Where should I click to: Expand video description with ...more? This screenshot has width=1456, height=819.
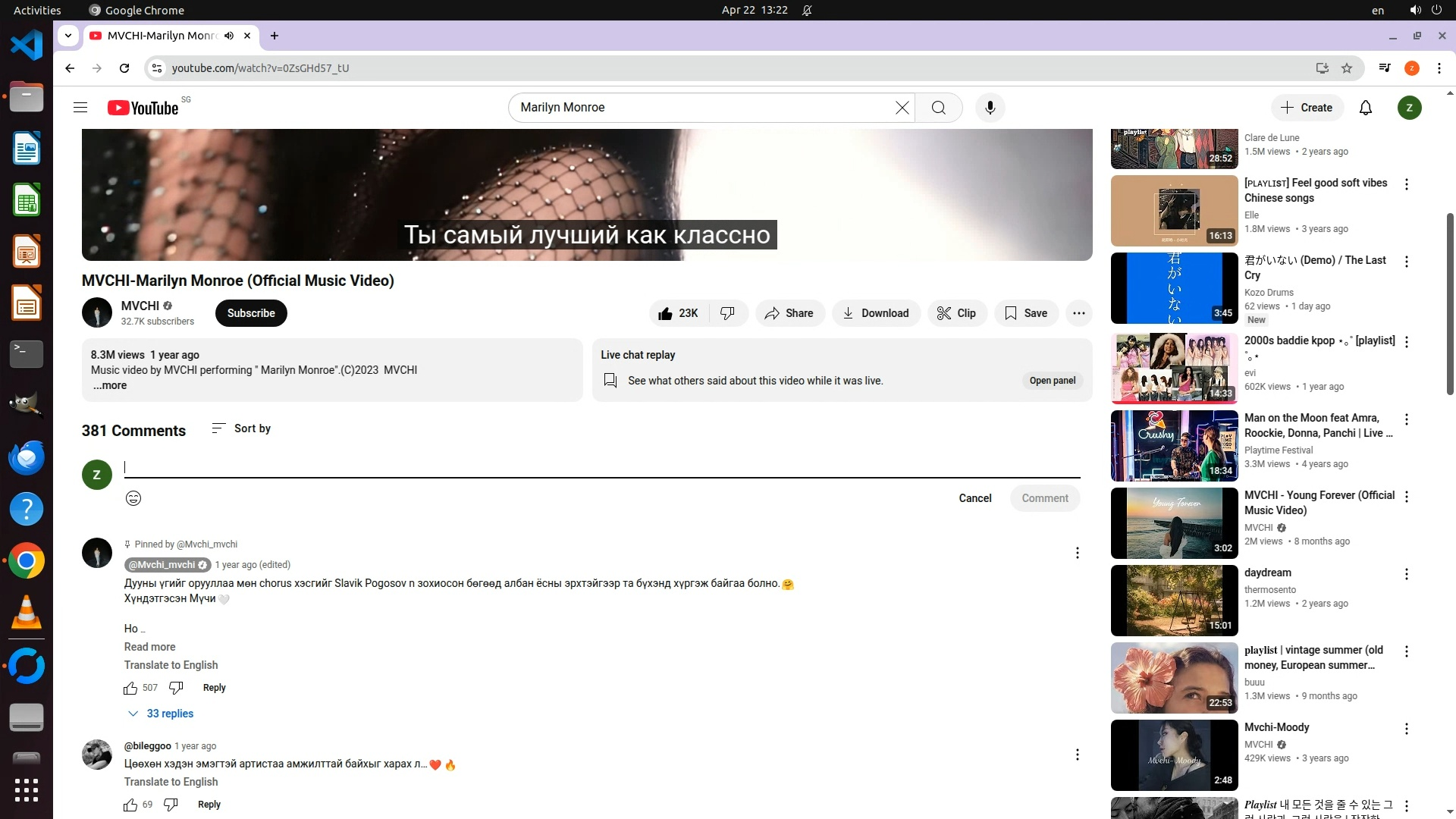tap(111, 385)
